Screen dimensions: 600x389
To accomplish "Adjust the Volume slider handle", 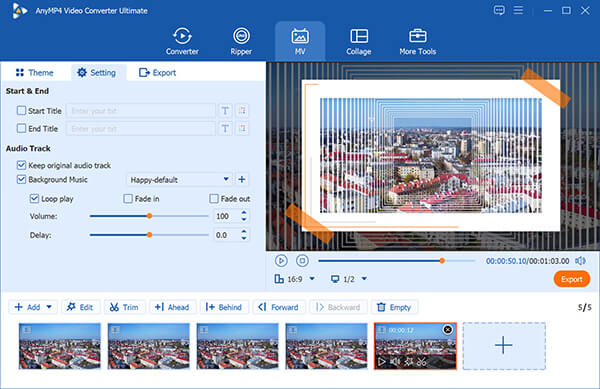I will pyautogui.click(x=150, y=216).
